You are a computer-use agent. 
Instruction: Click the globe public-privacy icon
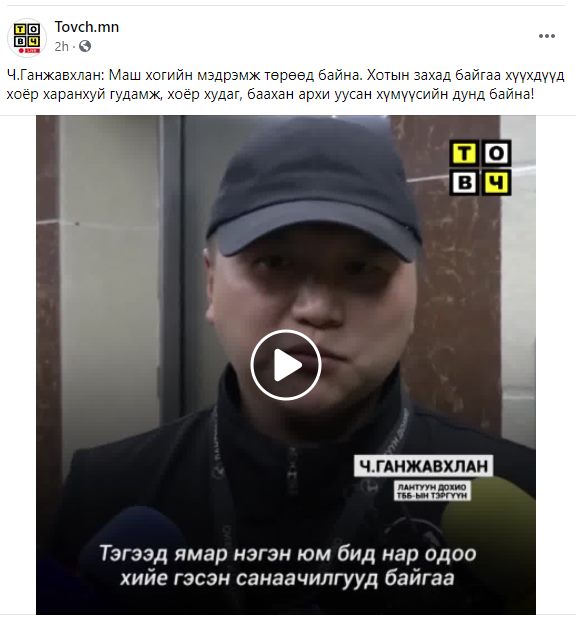pos(85,47)
